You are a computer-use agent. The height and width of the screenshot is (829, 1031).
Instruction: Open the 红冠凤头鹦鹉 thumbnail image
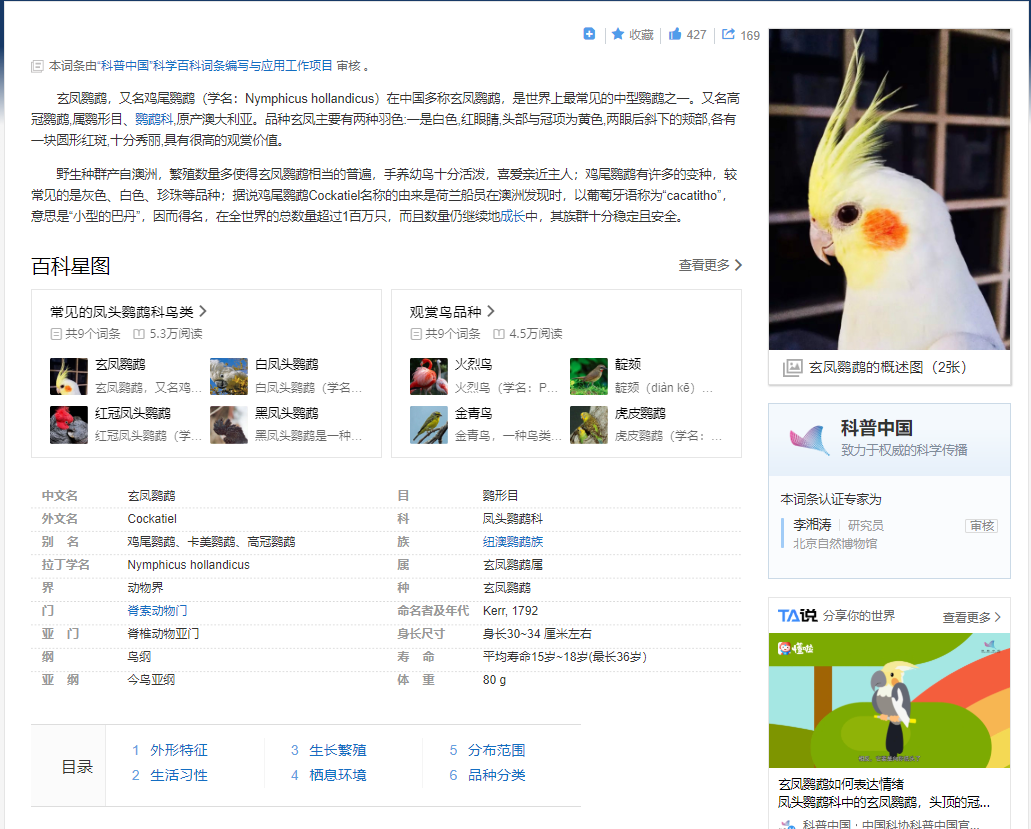(x=69, y=424)
